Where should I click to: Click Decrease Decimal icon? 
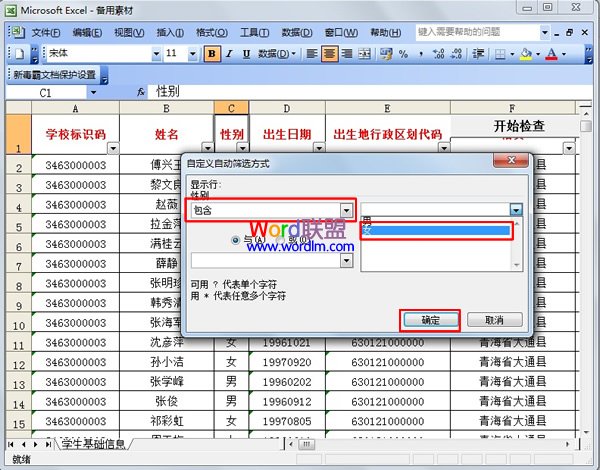coord(456,54)
